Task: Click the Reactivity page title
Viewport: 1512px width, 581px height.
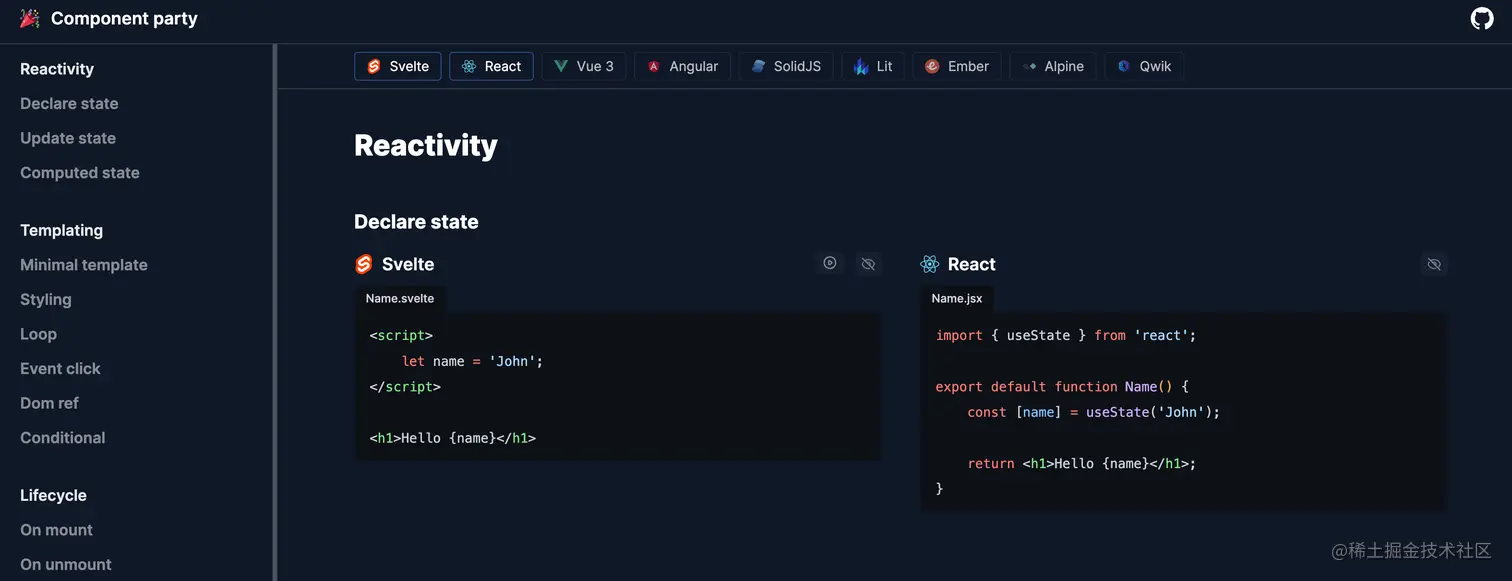Action: pos(426,145)
